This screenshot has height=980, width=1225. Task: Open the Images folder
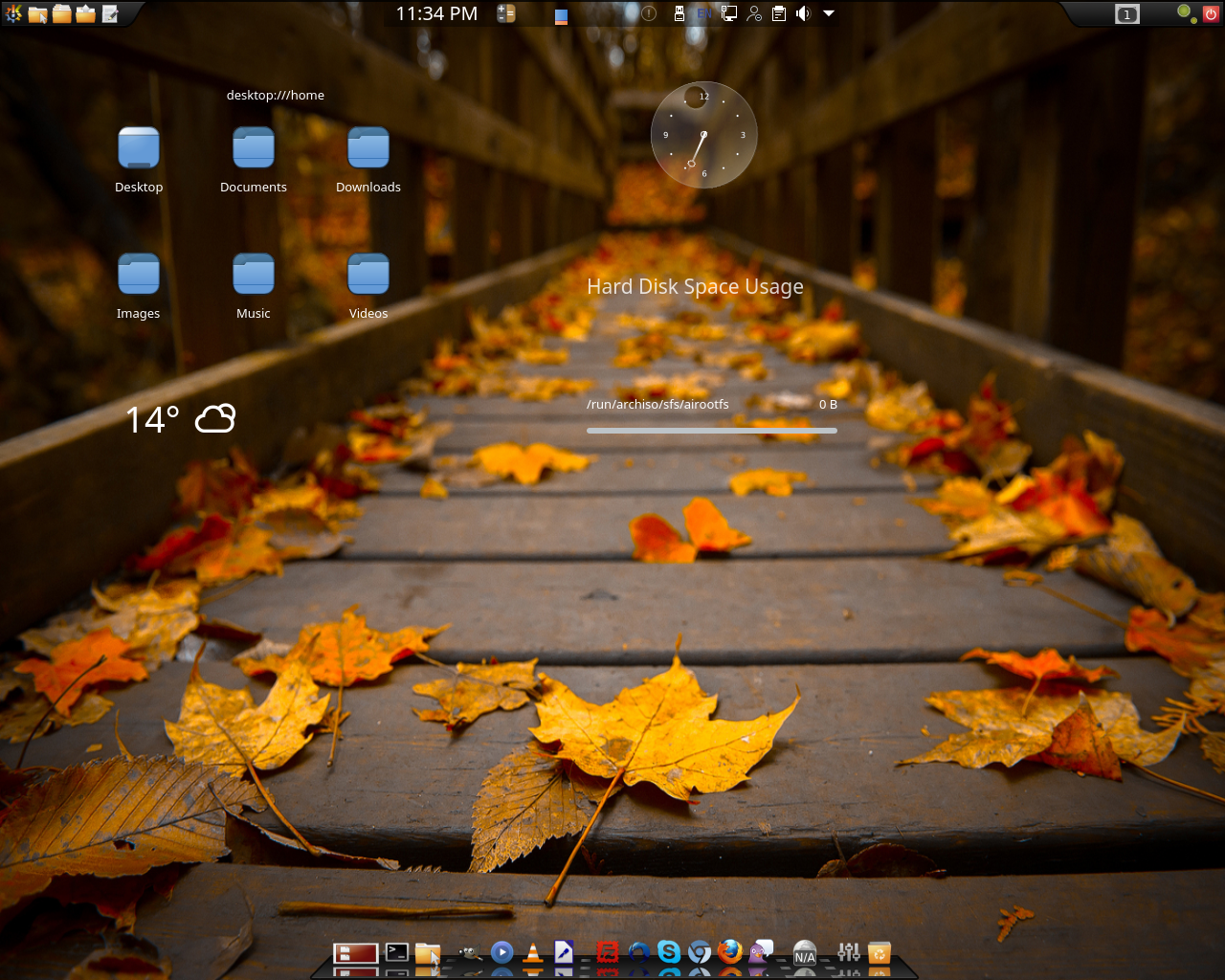point(139,286)
